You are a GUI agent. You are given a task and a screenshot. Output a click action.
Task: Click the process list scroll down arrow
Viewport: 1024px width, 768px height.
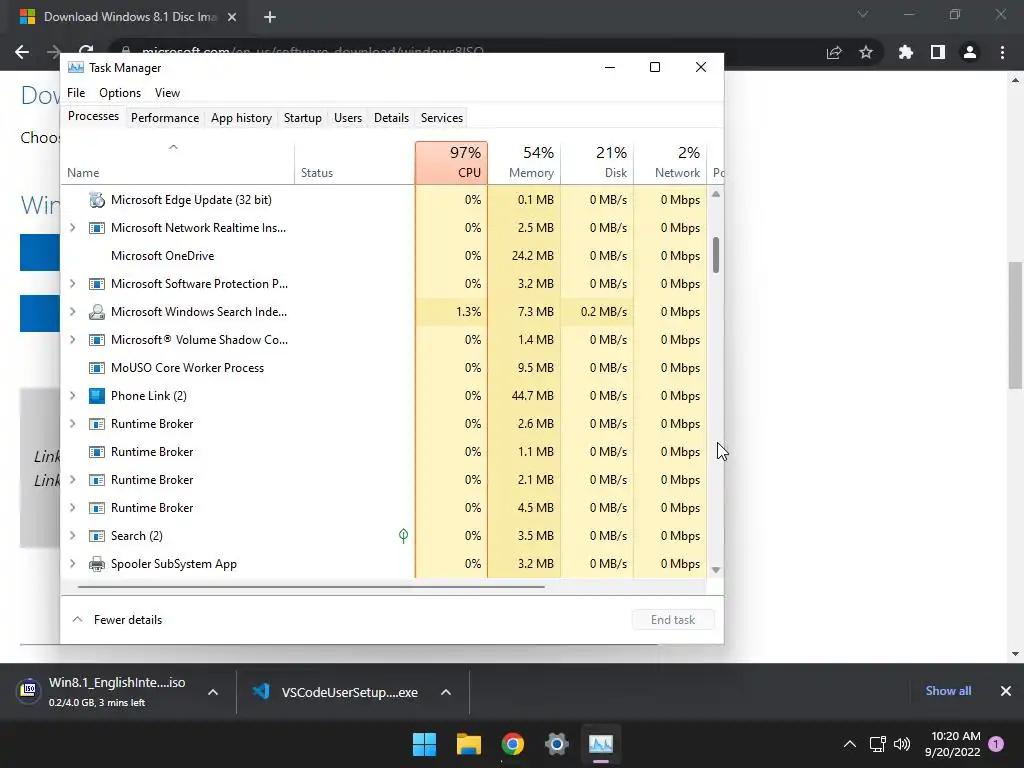pos(716,570)
